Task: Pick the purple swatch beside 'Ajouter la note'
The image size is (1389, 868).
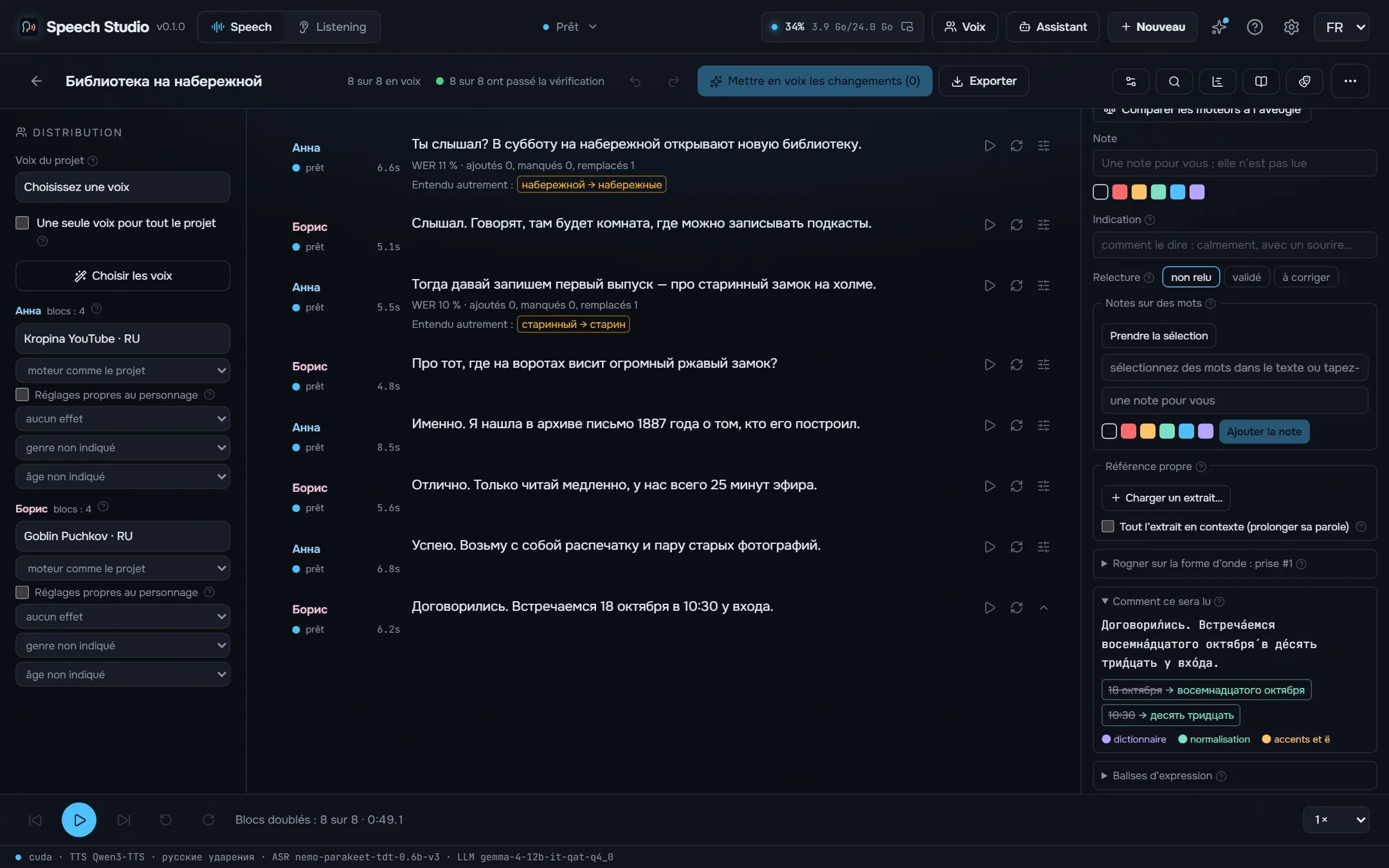Action: 1206,431
